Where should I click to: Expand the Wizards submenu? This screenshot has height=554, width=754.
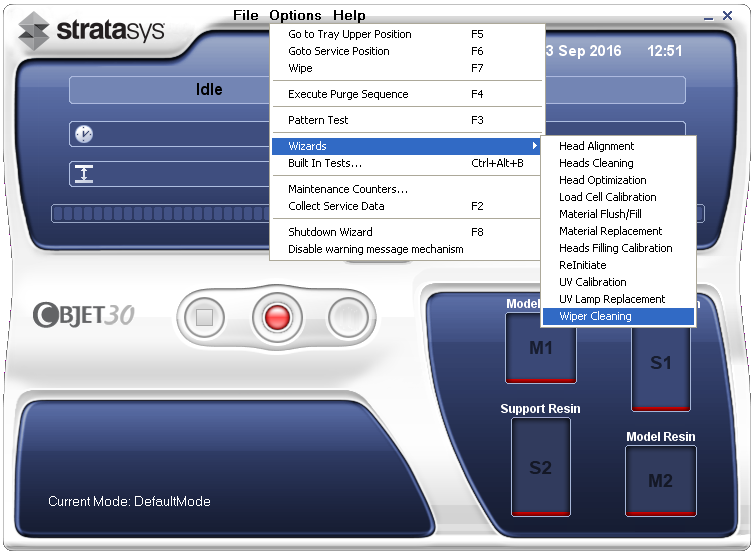406,146
